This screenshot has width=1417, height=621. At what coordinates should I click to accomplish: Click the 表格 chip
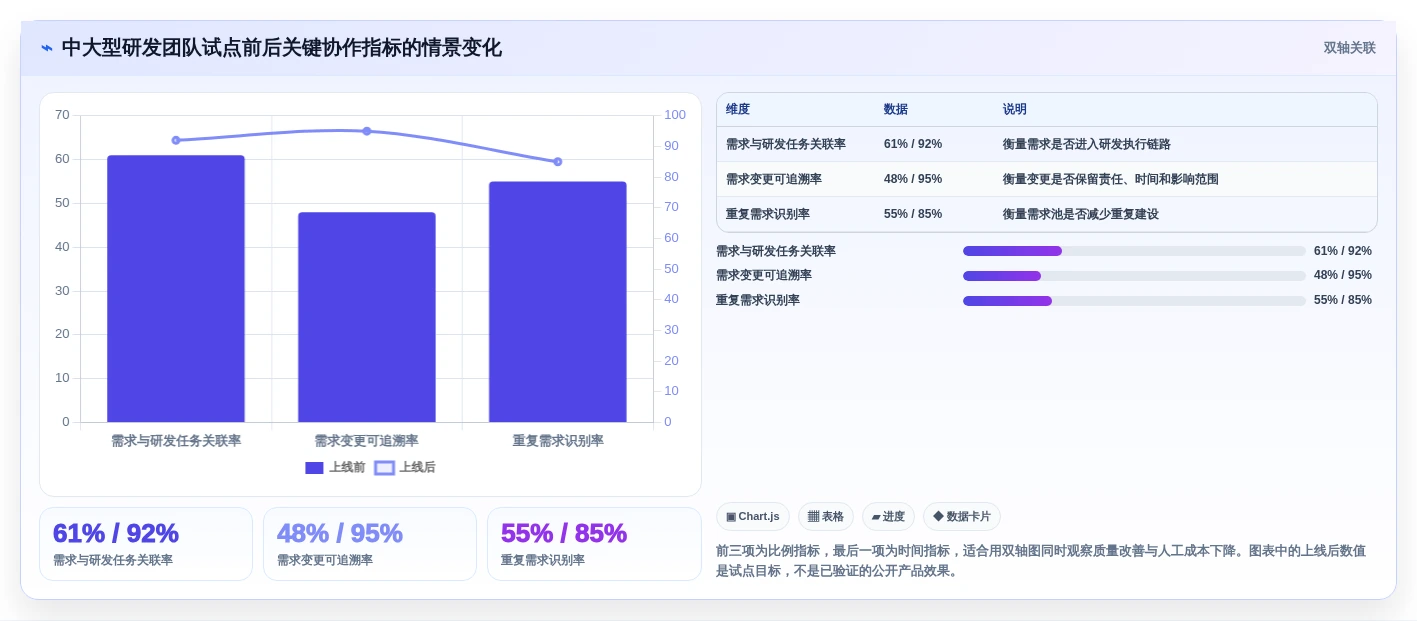tap(826, 516)
